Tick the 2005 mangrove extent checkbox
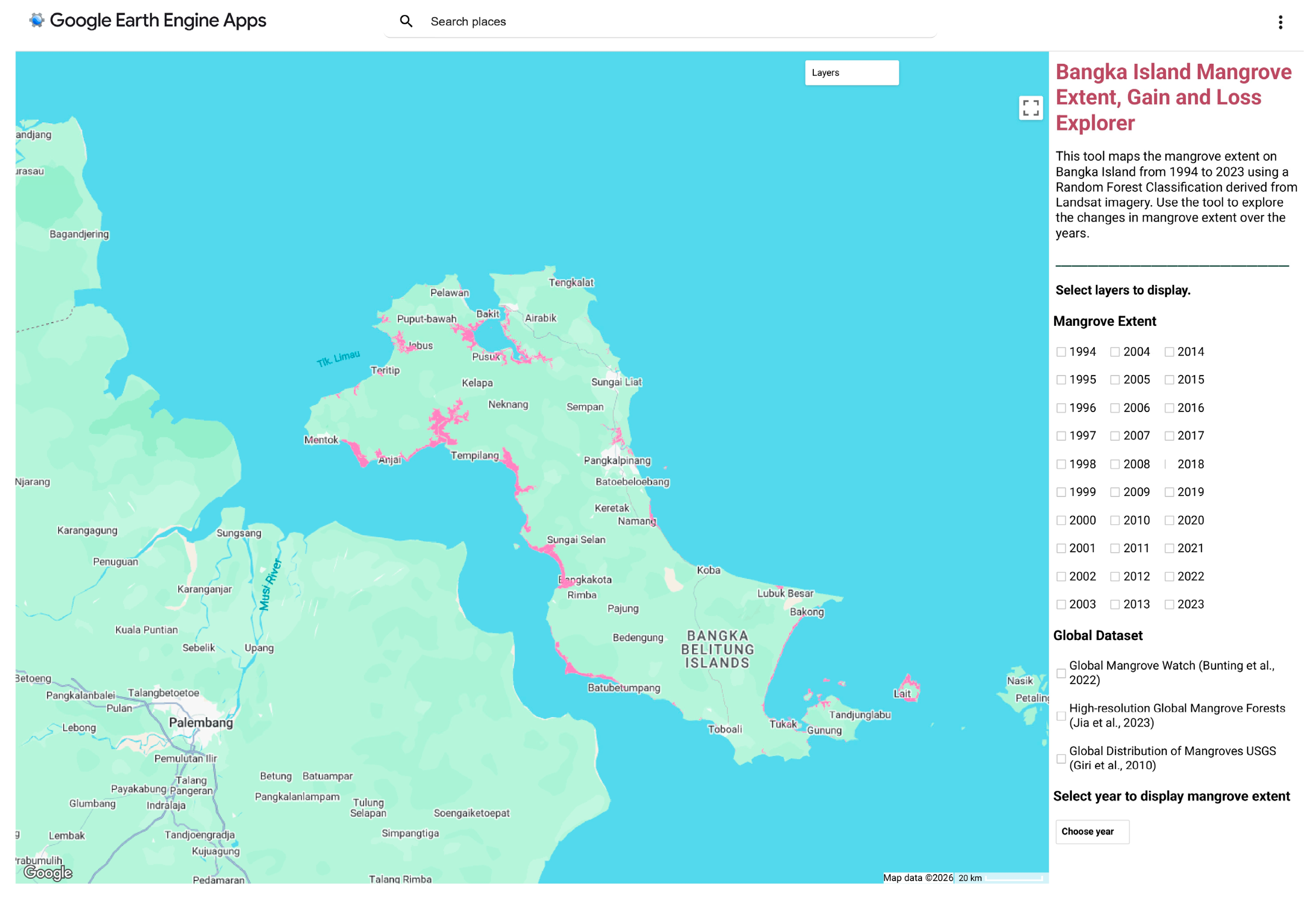This screenshot has height=899, width=1316. [1114, 380]
